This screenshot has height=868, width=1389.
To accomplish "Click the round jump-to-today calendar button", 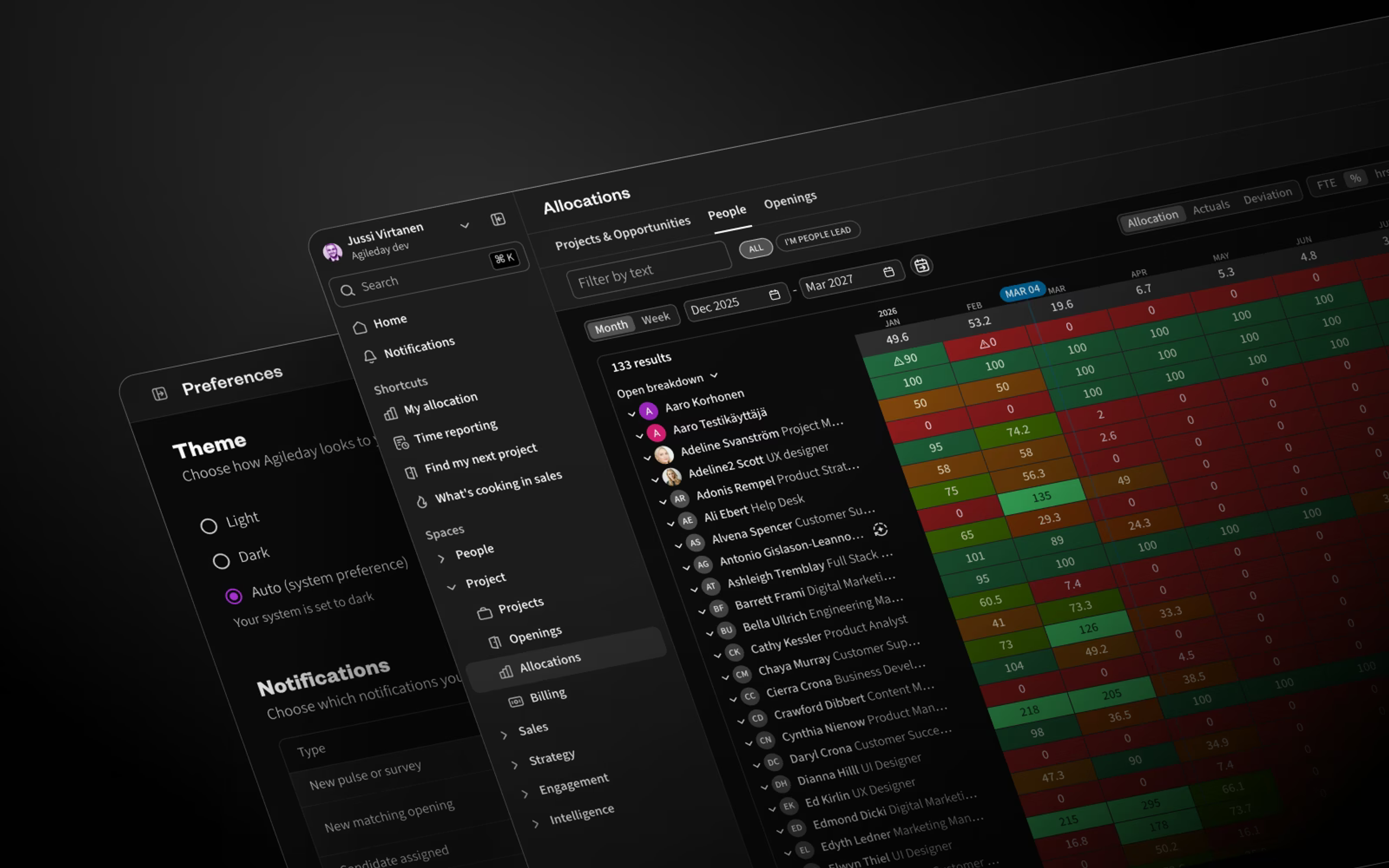I will pyautogui.click(x=922, y=265).
